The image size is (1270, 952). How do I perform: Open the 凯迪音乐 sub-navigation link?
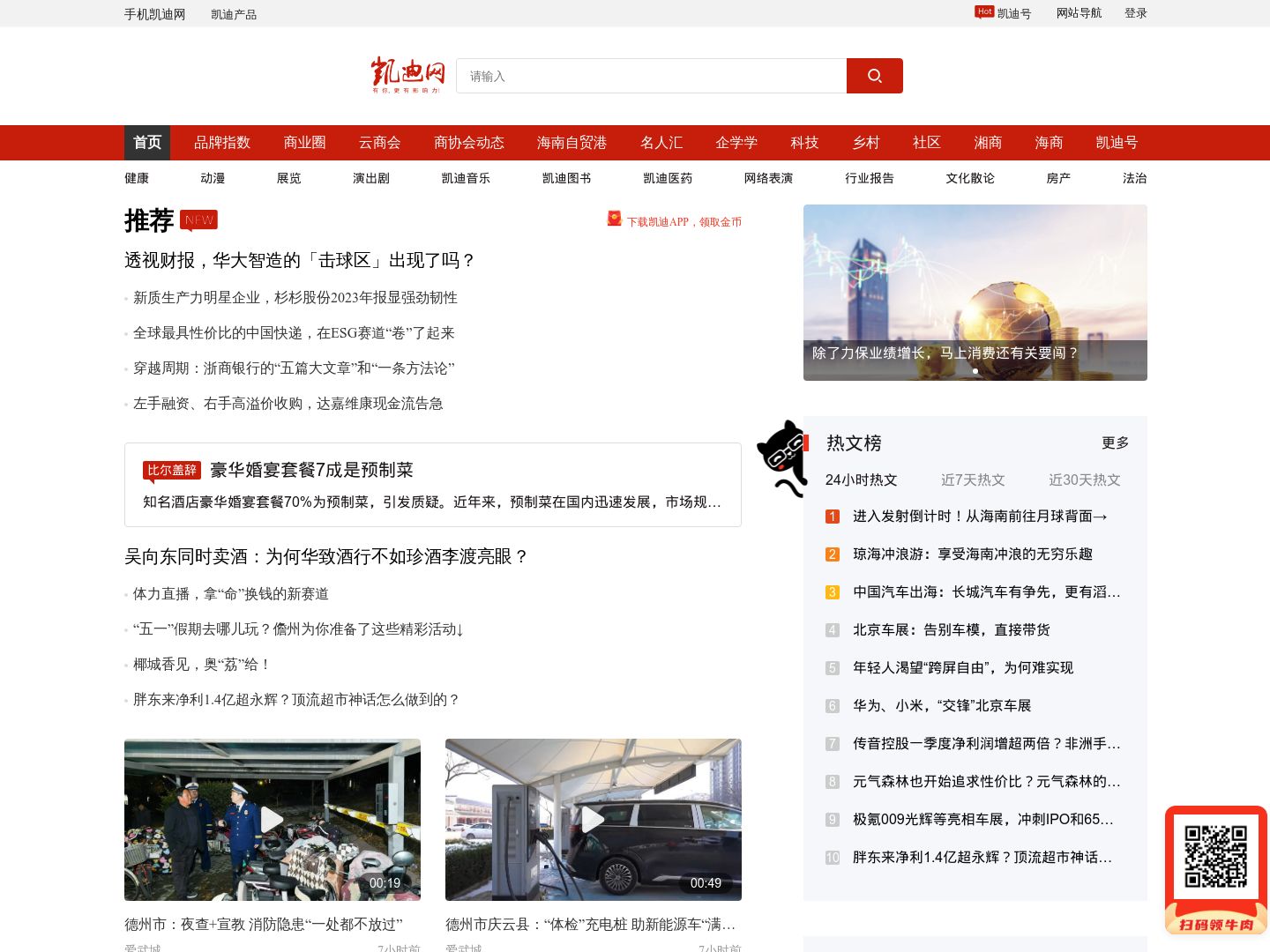(466, 178)
